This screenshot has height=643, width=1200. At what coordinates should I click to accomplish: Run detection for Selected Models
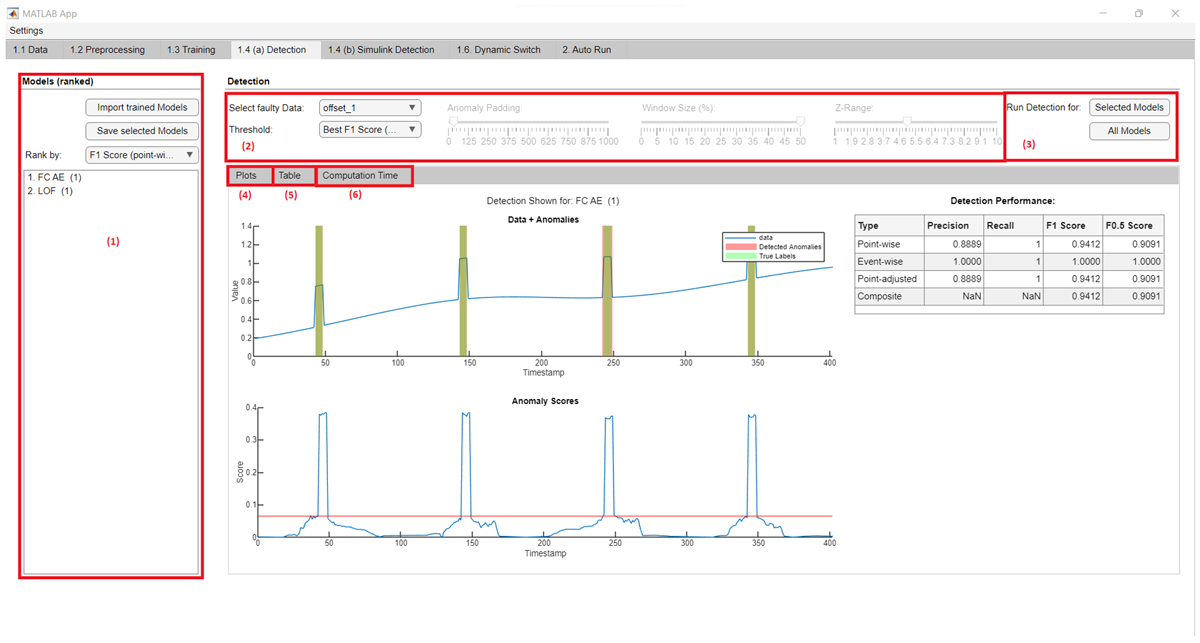tap(1129, 107)
